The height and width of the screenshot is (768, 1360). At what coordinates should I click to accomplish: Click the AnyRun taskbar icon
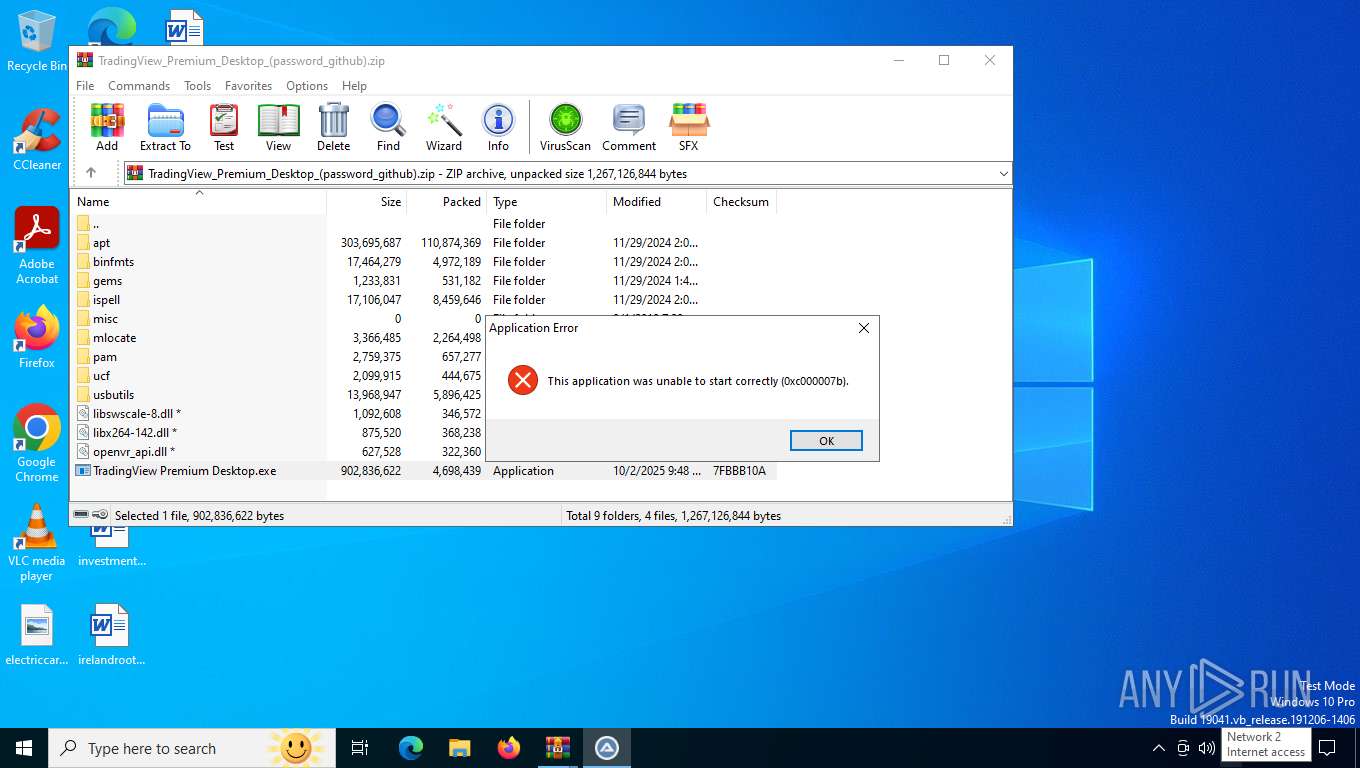[x=607, y=748]
